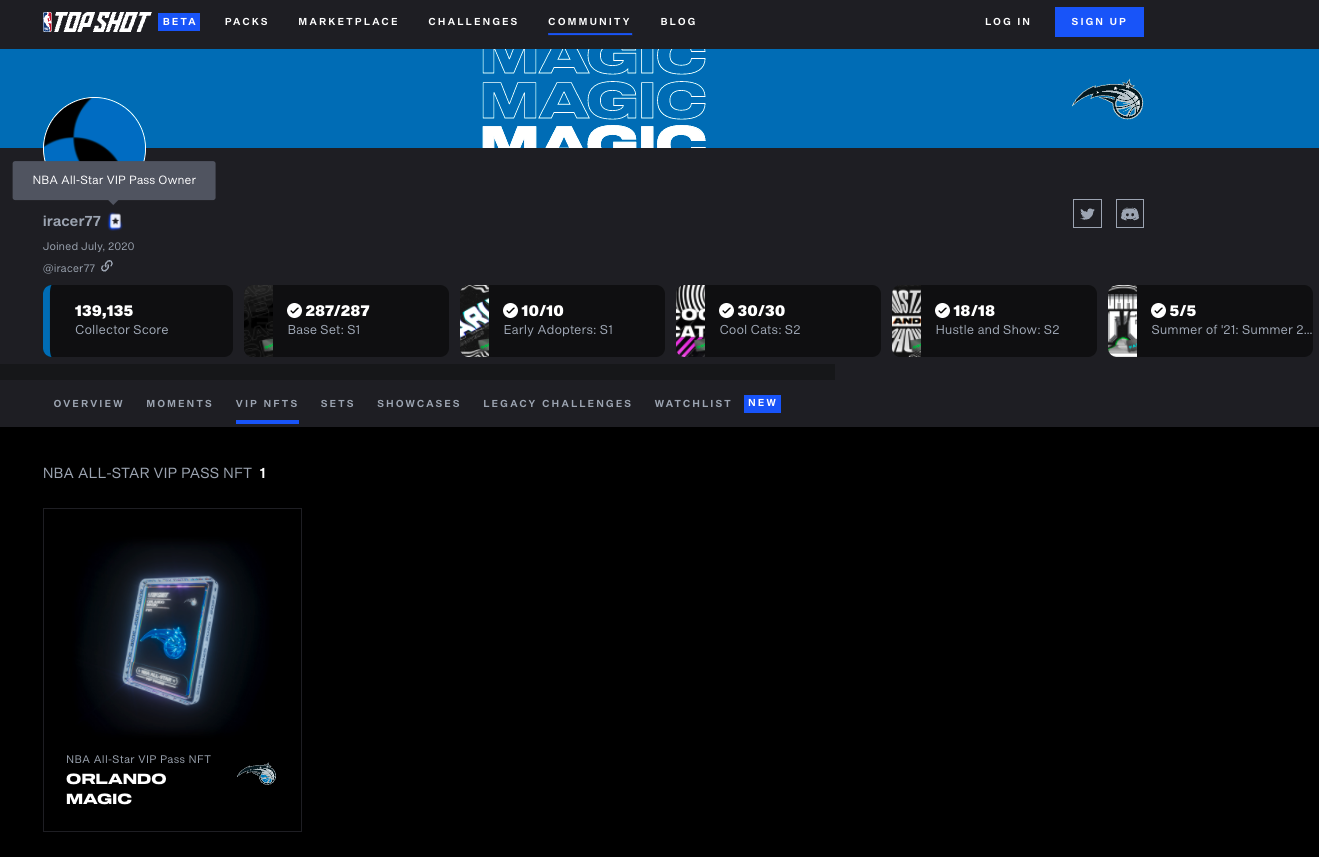Click the "287/287" set count

337,311
